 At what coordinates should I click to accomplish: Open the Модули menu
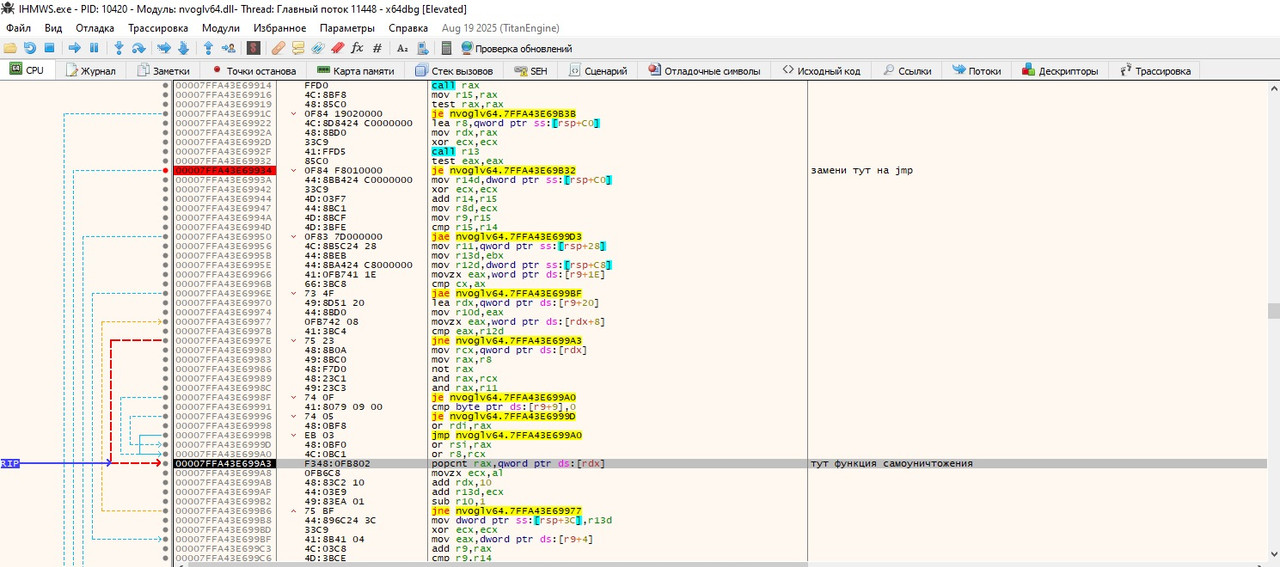(220, 28)
